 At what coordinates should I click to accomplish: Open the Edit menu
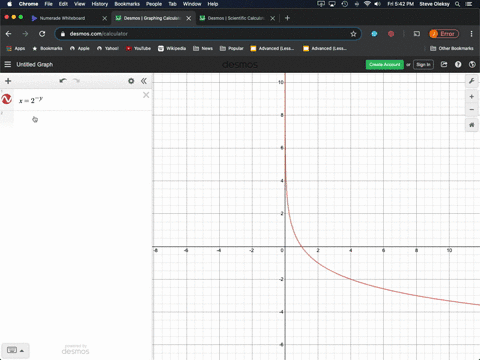(63, 4)
